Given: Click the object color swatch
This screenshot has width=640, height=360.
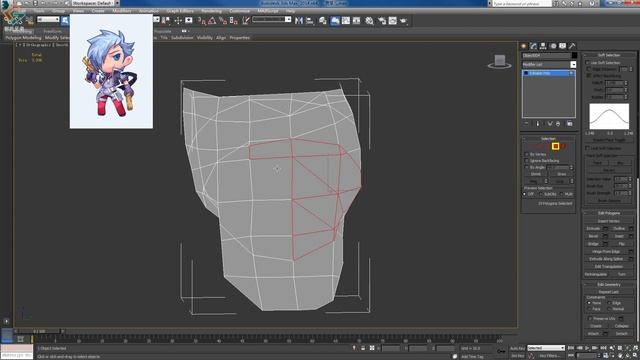Looking at the screenshot, I should coord(574,56).
